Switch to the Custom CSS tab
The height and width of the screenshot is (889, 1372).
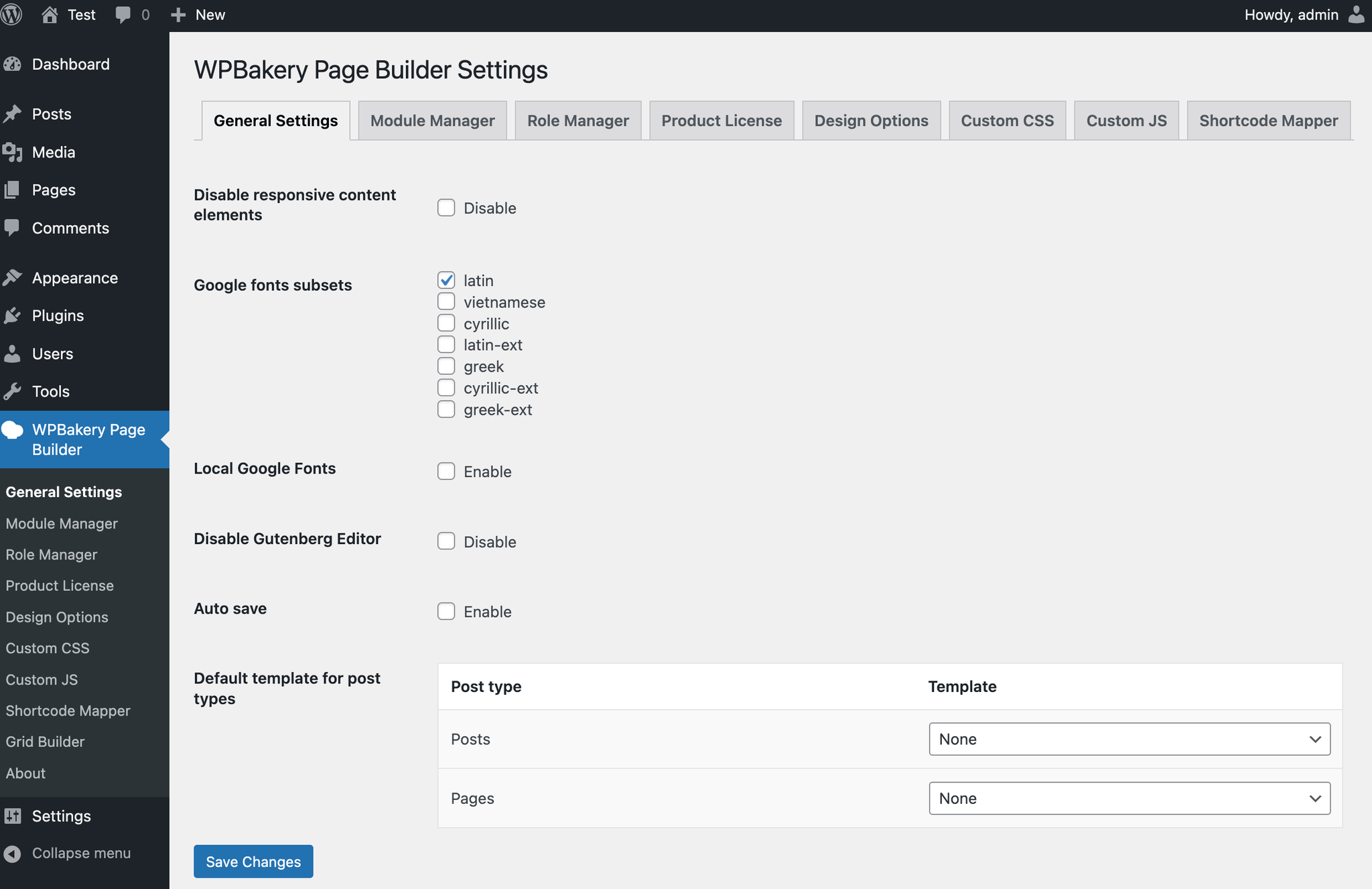1007,121
